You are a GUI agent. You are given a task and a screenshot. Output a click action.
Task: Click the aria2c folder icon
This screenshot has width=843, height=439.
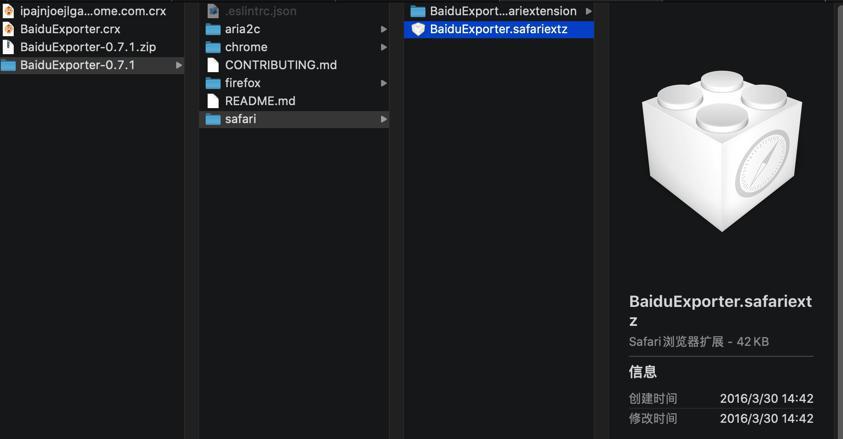pos(213,29)
